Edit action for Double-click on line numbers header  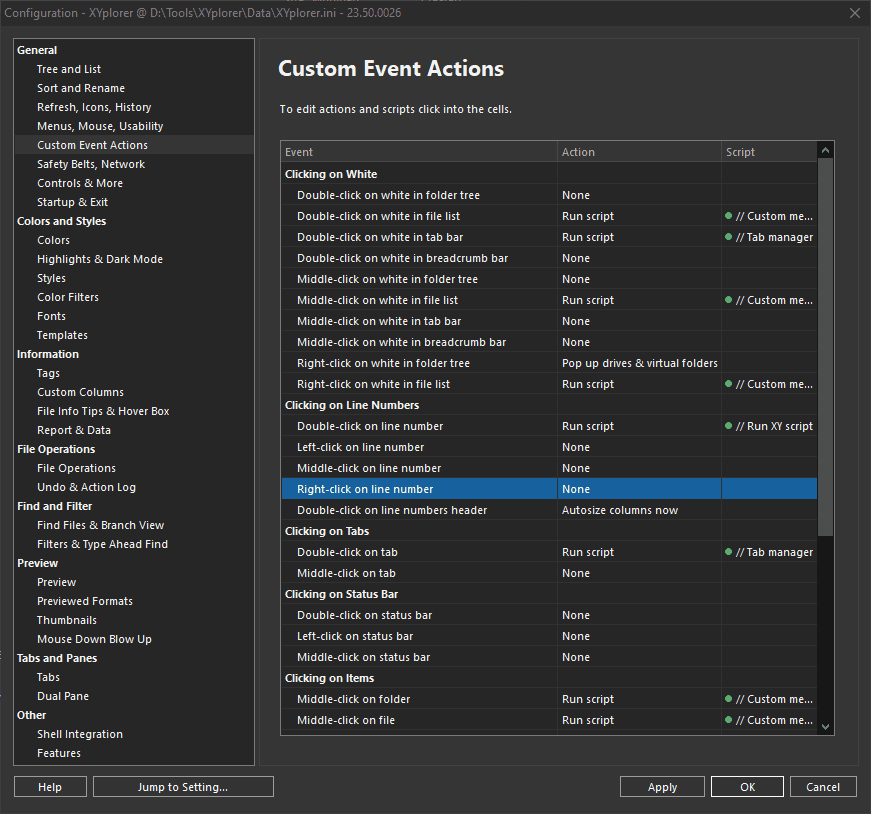coord(638,510)
